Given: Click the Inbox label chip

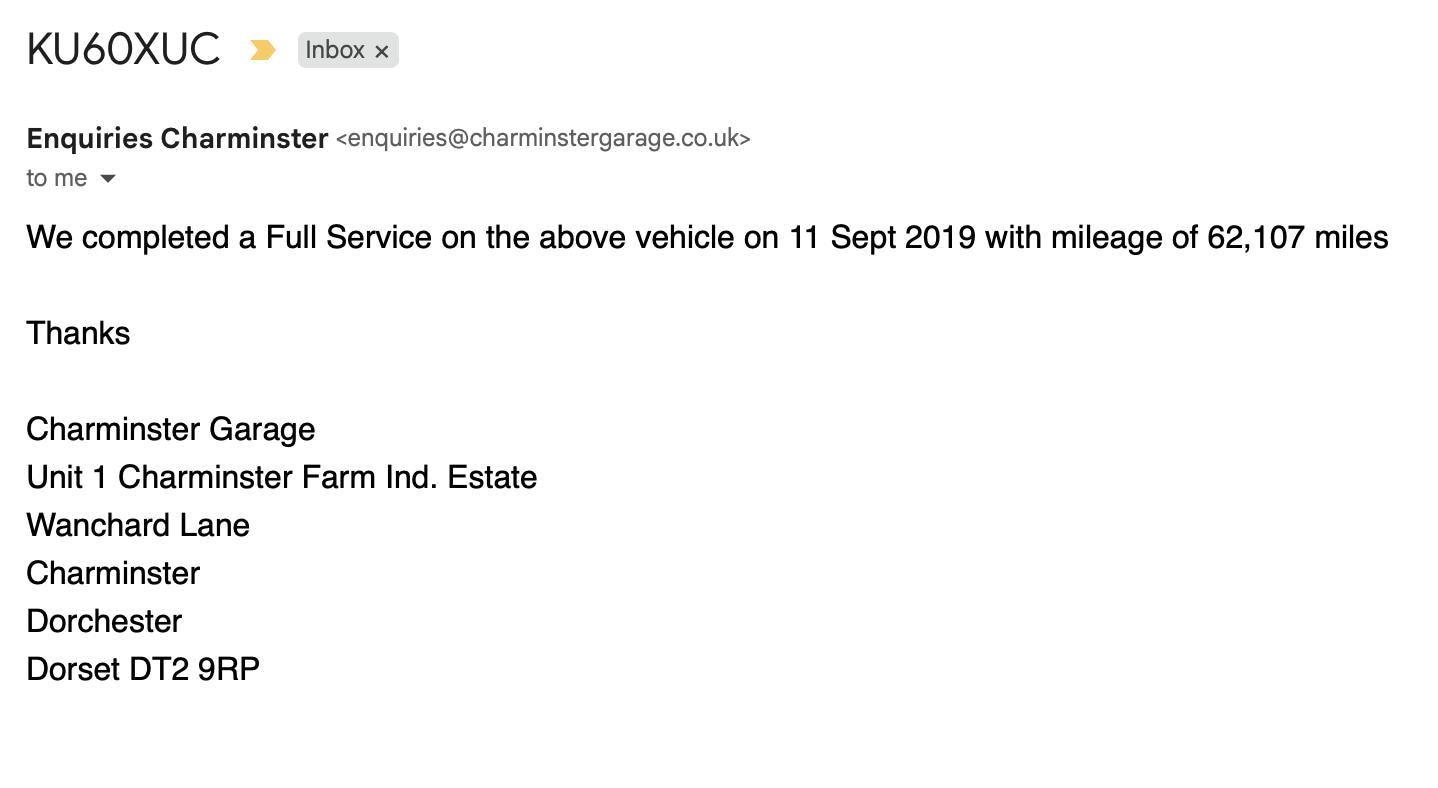Looking at the screenshot, I should click(x=347, y=49).
